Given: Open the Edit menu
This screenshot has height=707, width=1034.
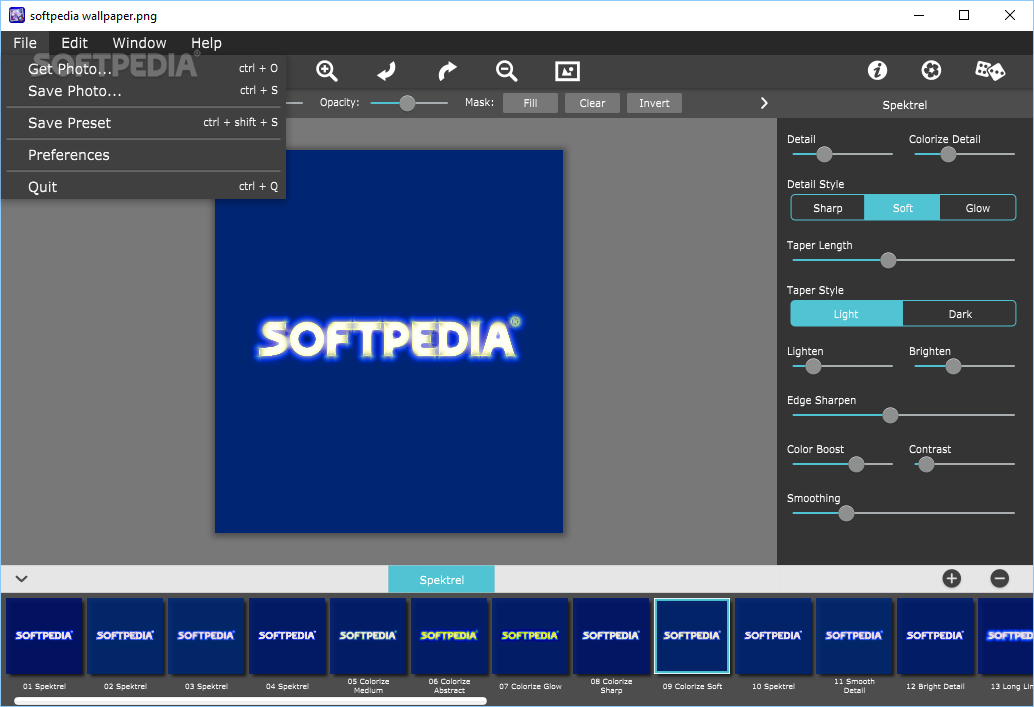Looking at the screenshot, I should coord(75,43).
